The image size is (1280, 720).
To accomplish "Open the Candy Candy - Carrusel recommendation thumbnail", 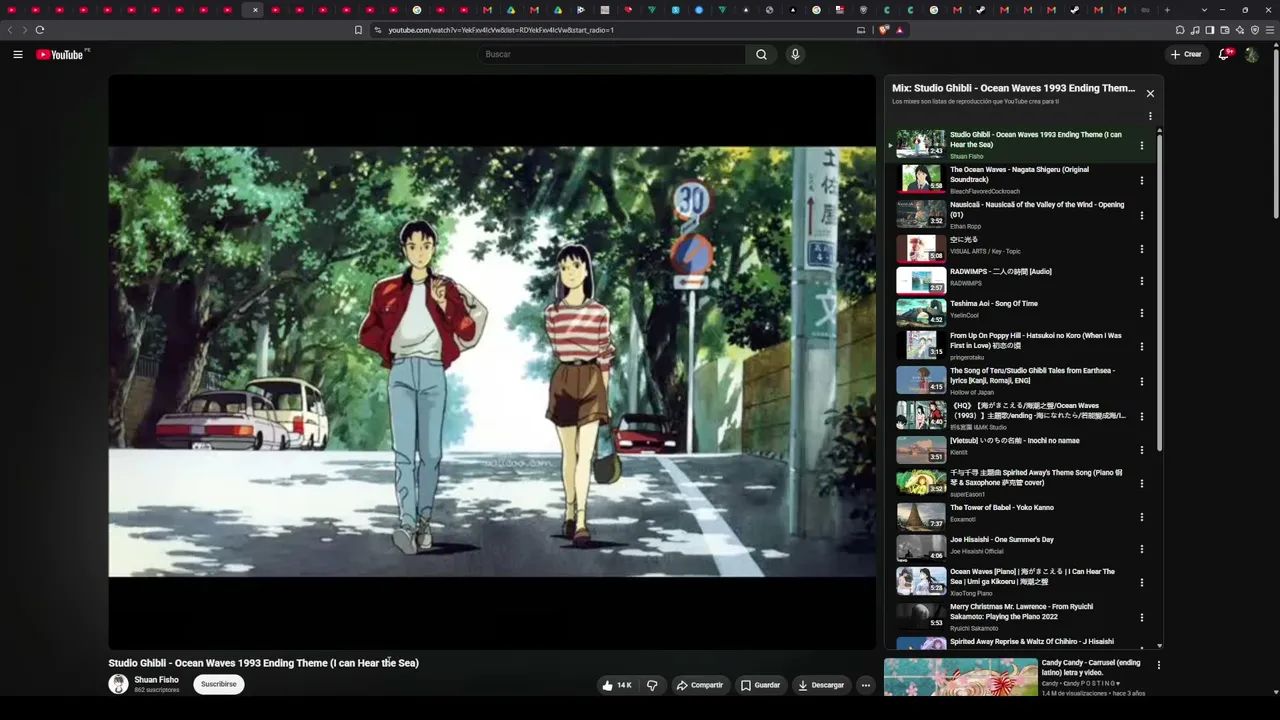I will (961, 677).
